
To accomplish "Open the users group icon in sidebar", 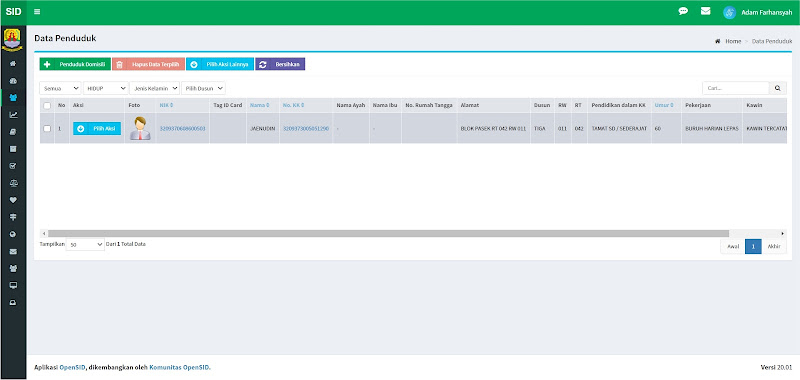I will point(13,268).
